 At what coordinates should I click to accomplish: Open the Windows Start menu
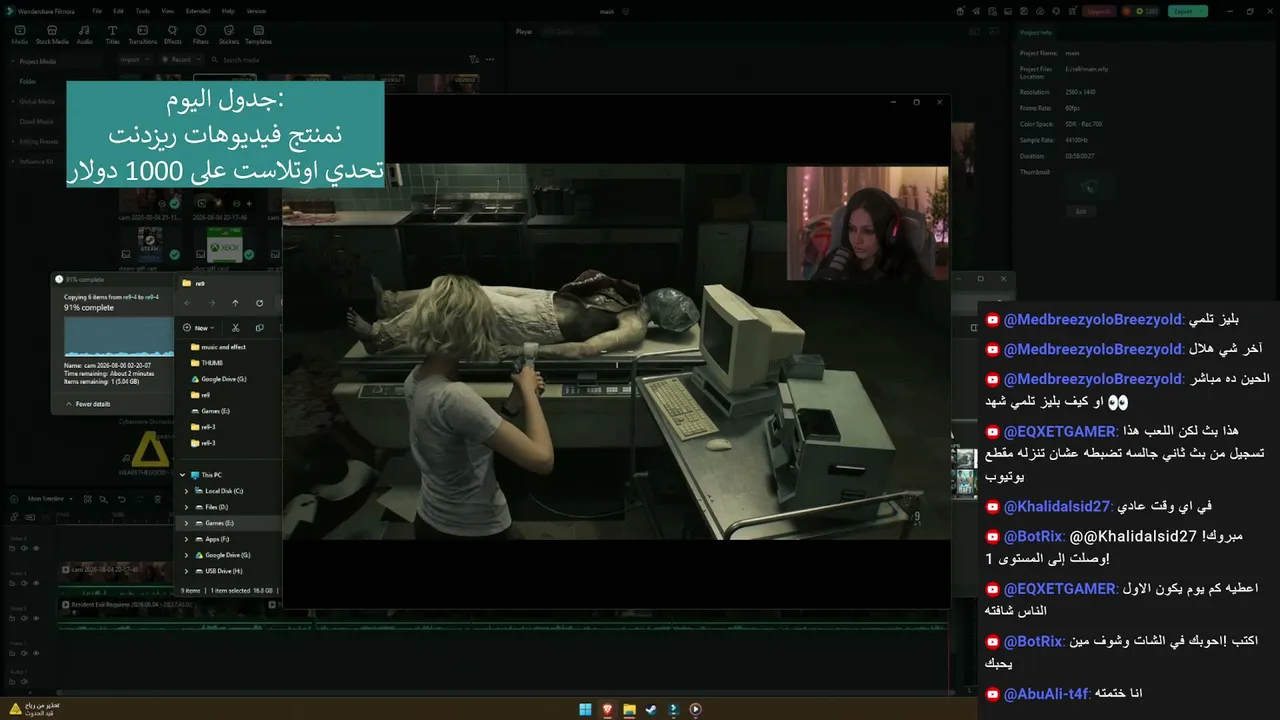pyautogui.click(x=585, y=710)
